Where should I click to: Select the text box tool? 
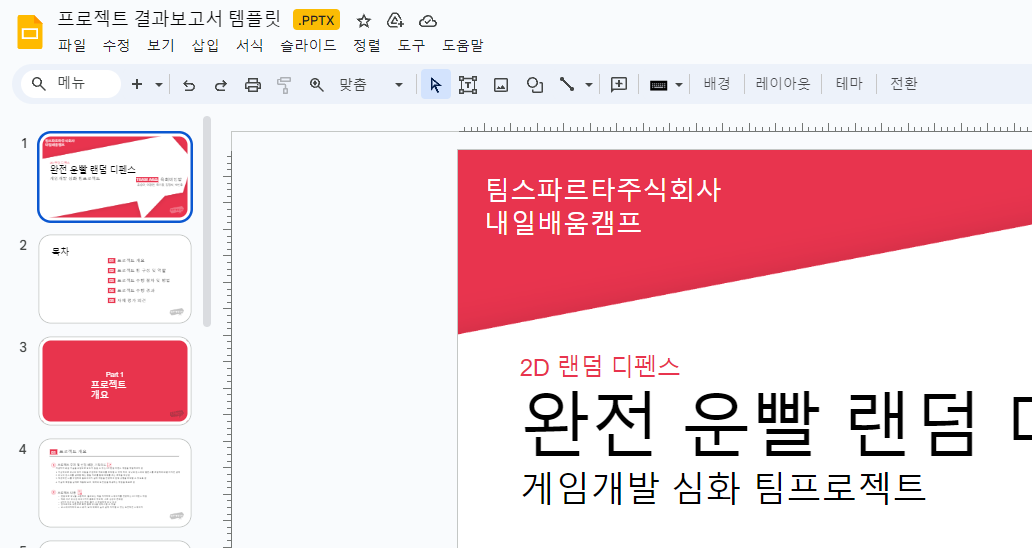click(x=468, y=85)
